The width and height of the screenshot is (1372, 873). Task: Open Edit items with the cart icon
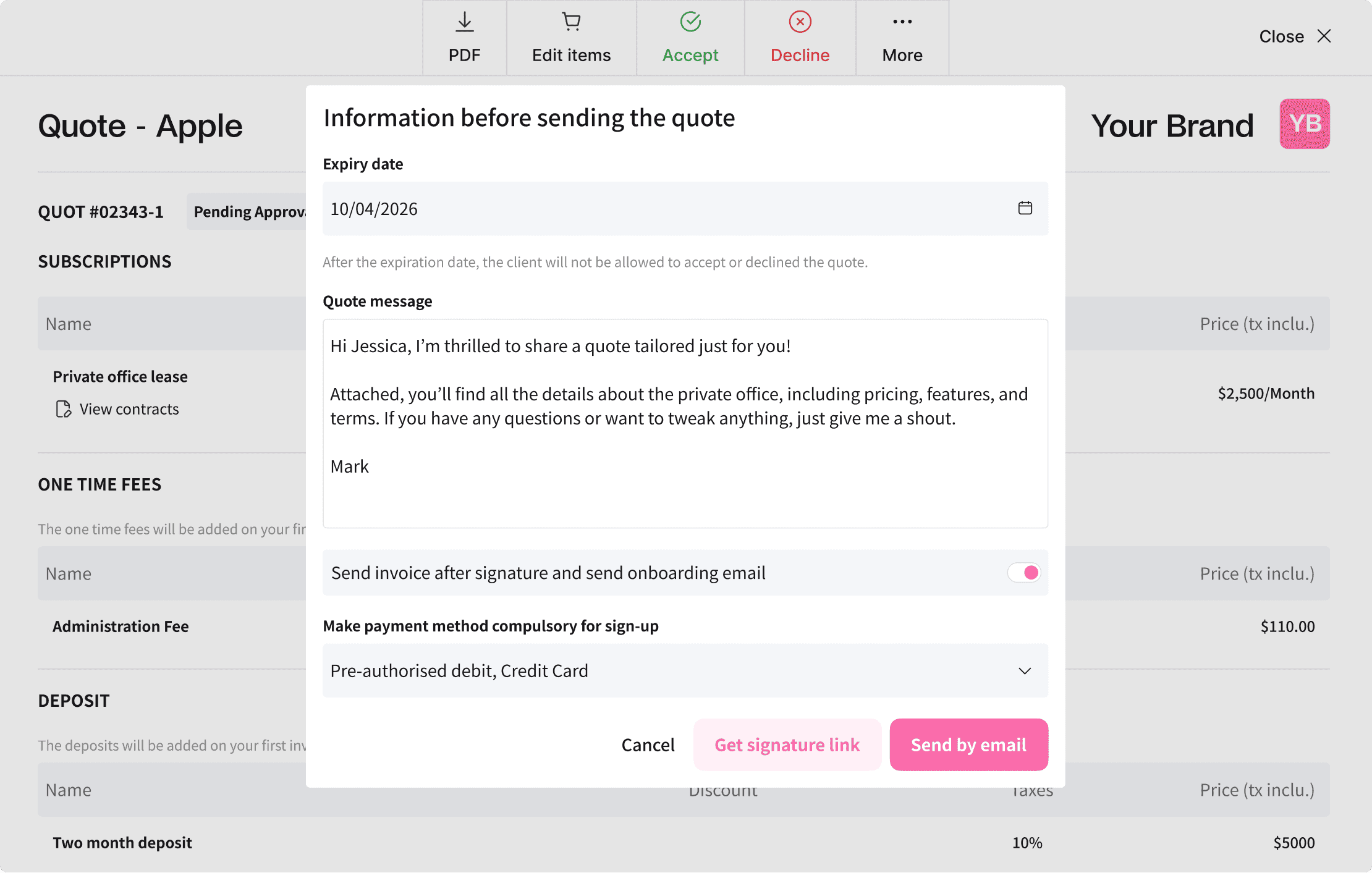click(x=570, y=22)
